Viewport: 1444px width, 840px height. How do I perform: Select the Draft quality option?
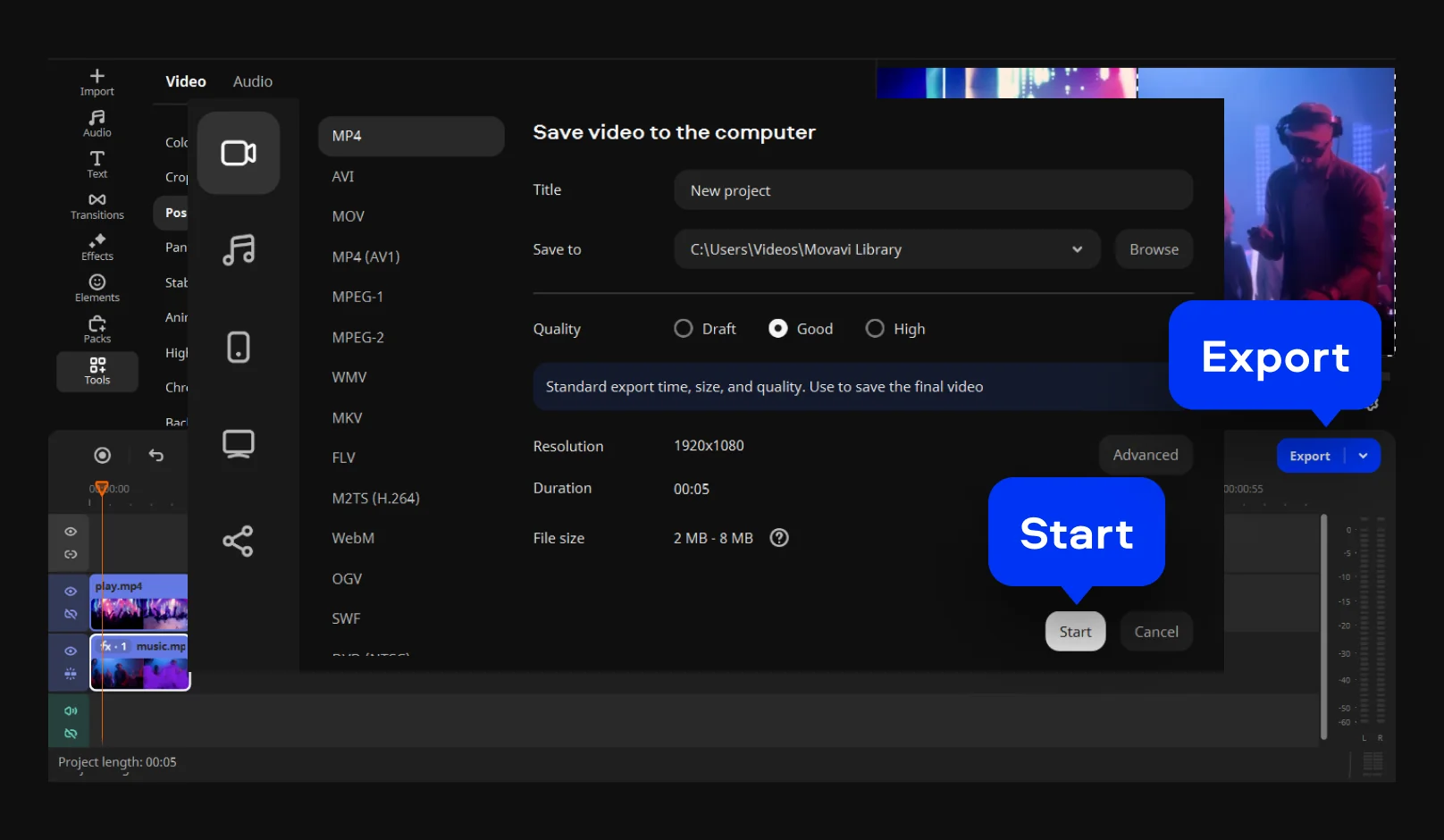coord(684,329)
